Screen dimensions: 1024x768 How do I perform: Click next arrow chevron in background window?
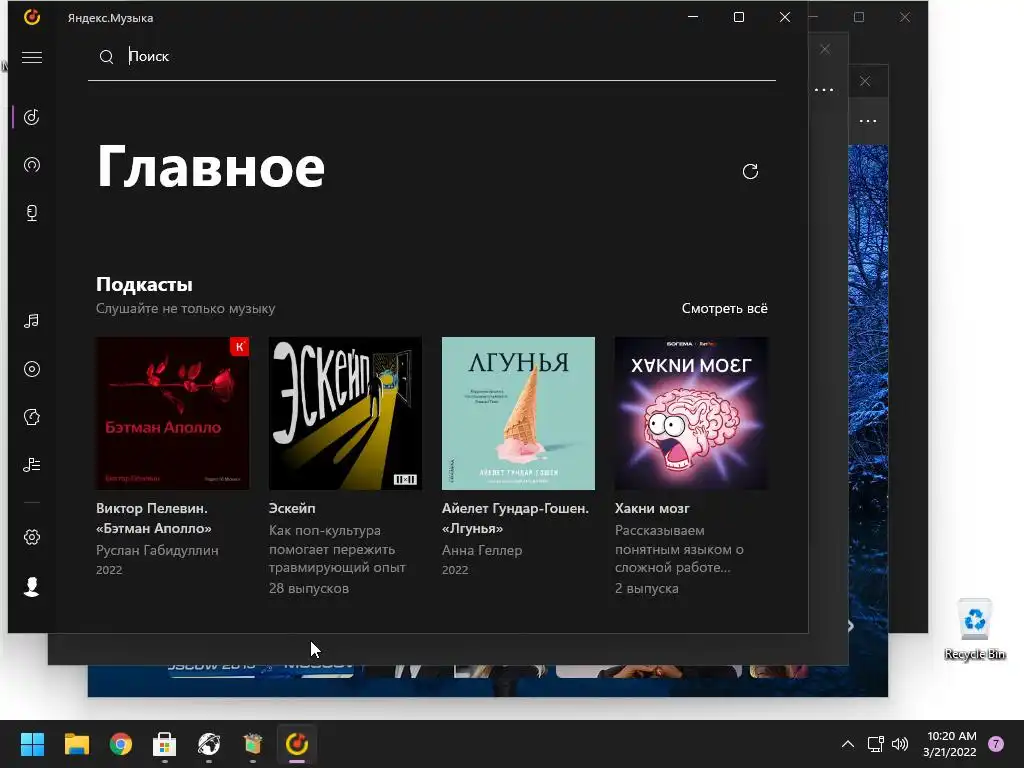(x=850, y=626)
